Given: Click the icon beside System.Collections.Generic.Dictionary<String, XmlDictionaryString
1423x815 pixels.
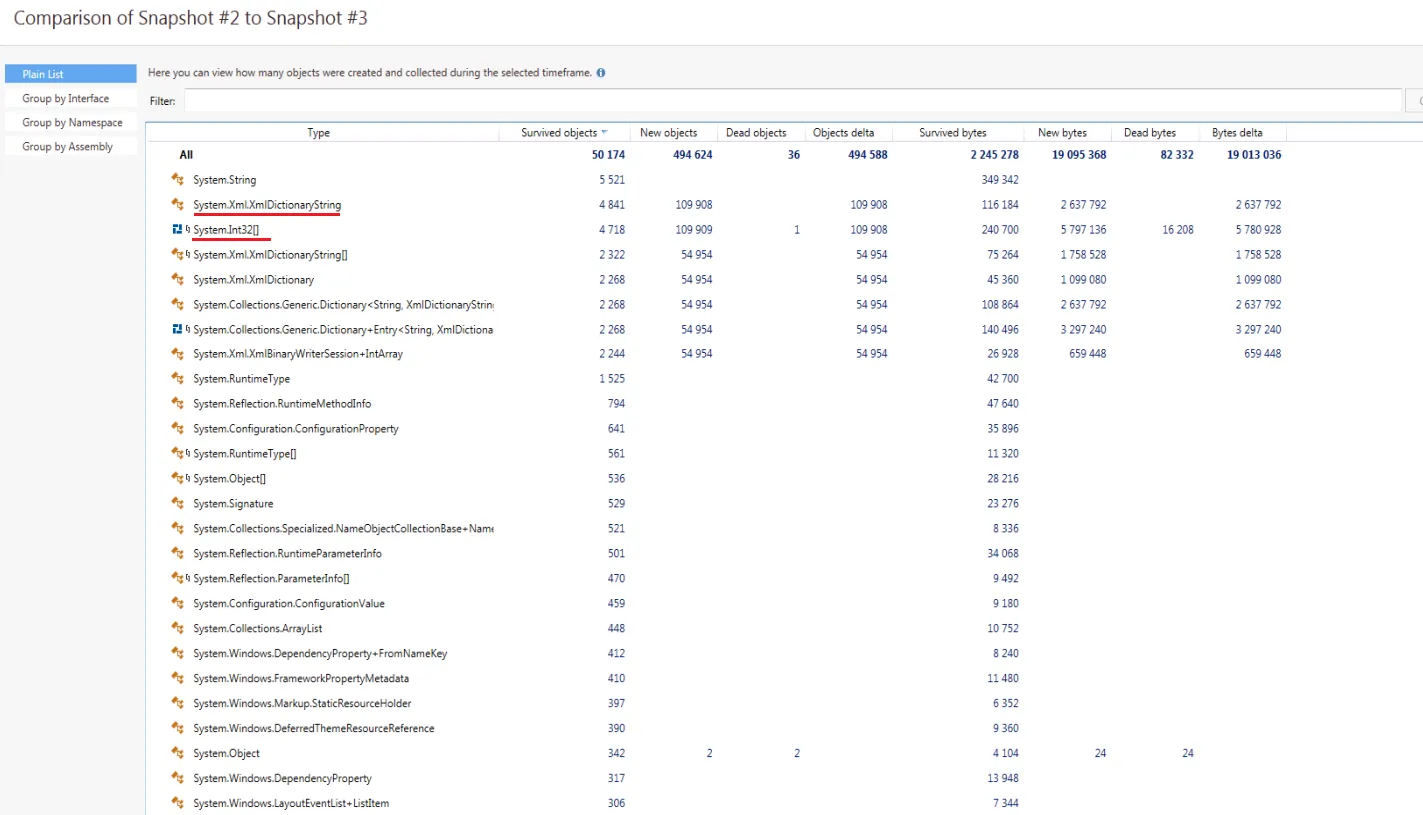Looking at the screenshot, I should 178,304.
